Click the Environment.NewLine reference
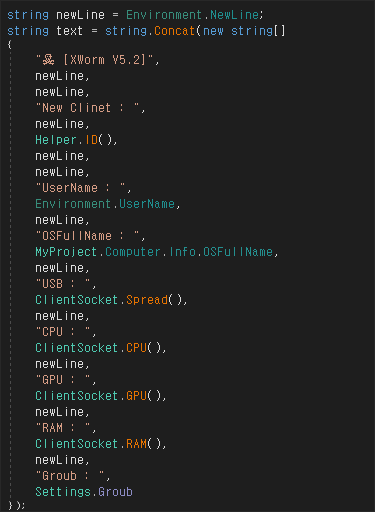Screen dimensions: 375x512 click(193, 15)
